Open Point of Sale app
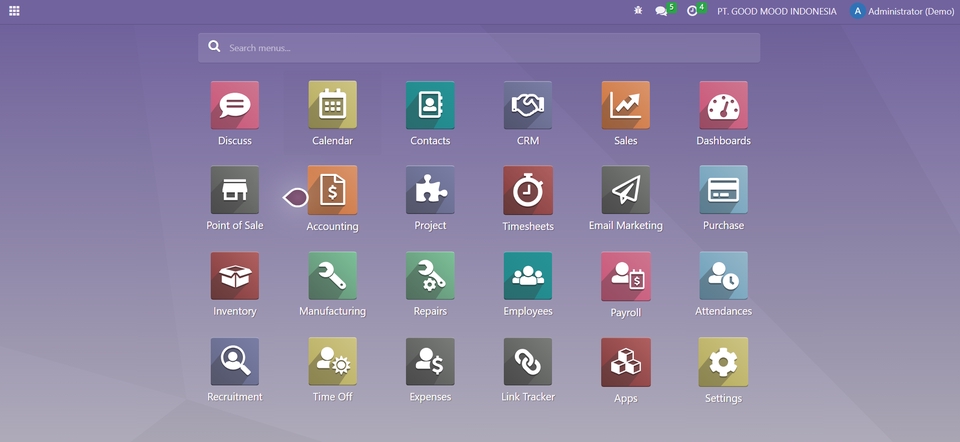This screenshot has height=442, width=960. (234, 190)
